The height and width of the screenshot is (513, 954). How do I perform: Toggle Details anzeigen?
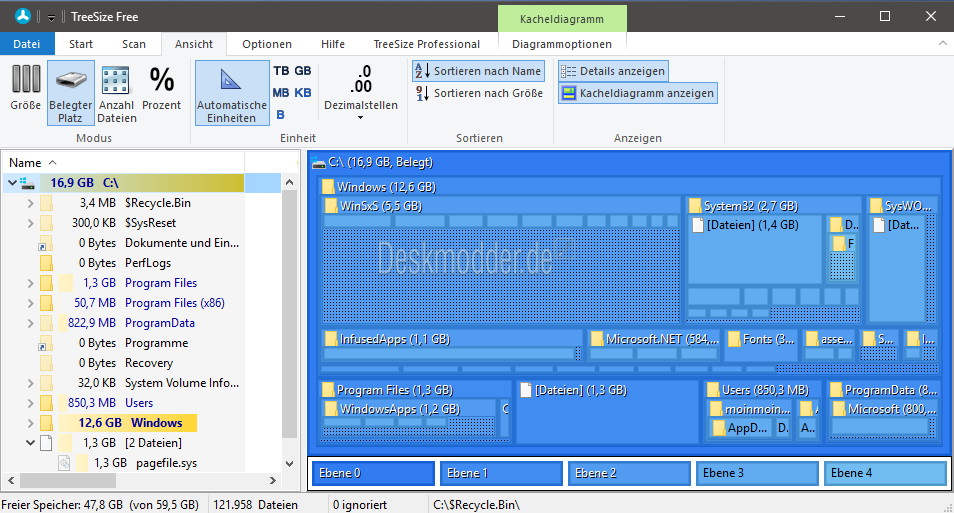coord(613,71)
